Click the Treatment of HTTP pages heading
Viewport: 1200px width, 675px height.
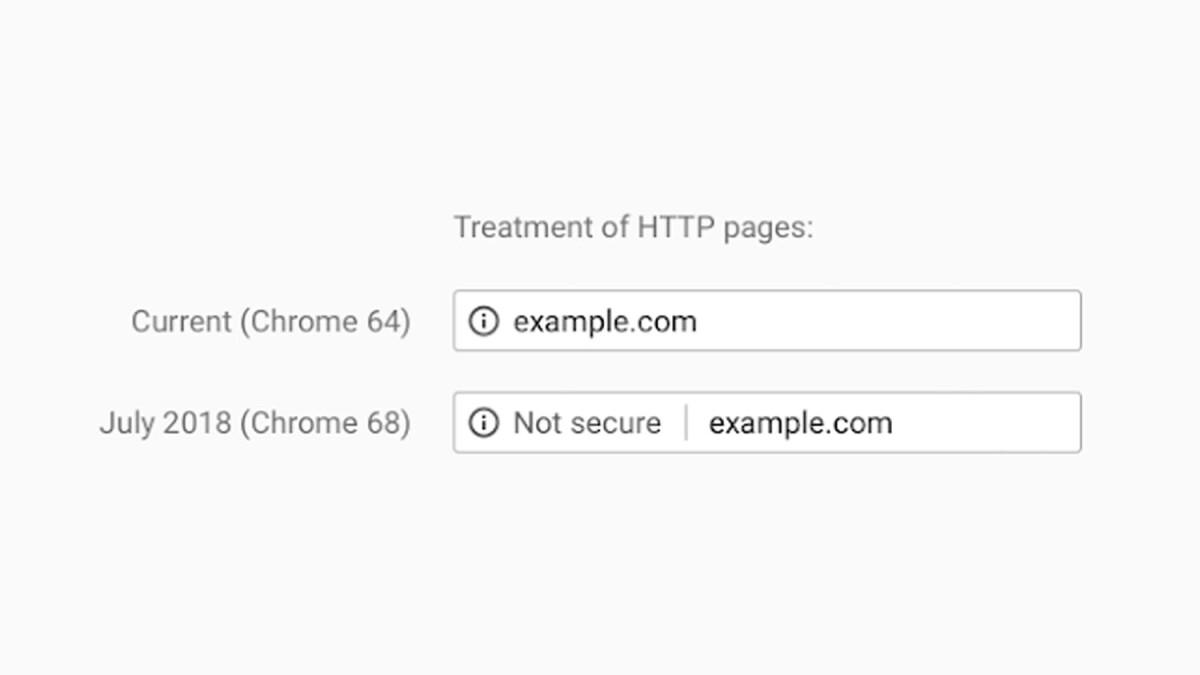(634, 228)
